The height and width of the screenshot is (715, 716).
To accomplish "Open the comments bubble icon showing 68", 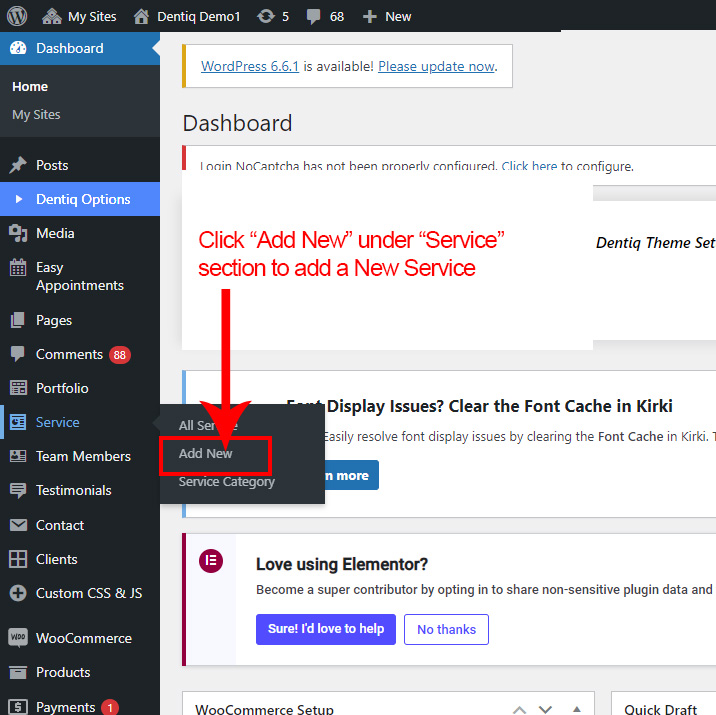I will pyautogui.click(x=314, y=16).
